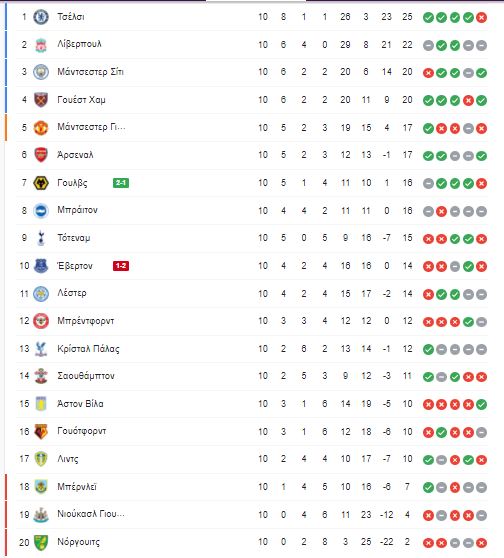Image resolution: width=504 pixels, height=558 pixels.
Task: Click the Arsenal club crest icon
Action: 41,155
